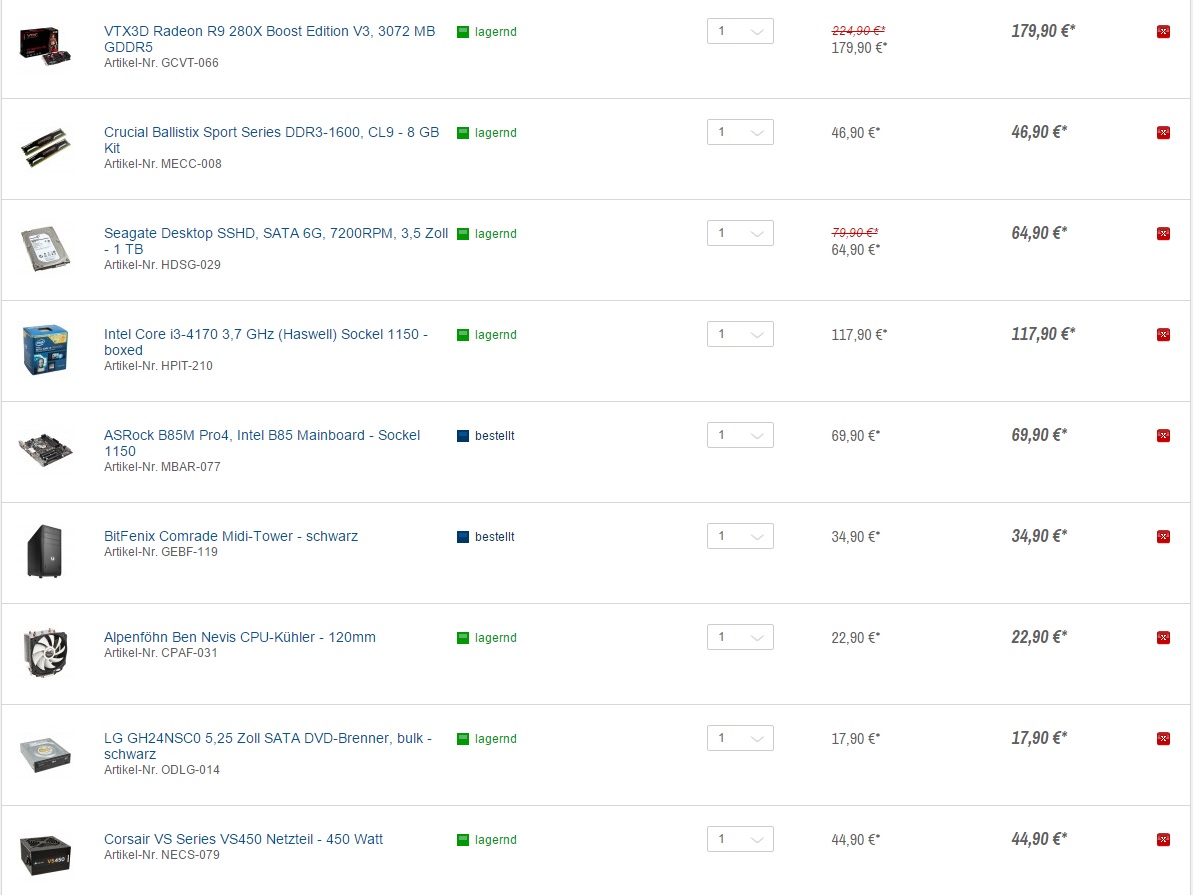Image resolution: width=1193 pixels, height=895 pixels.
Task: Remove Intel Core i3-4170 from cart
Action: 1163,335
